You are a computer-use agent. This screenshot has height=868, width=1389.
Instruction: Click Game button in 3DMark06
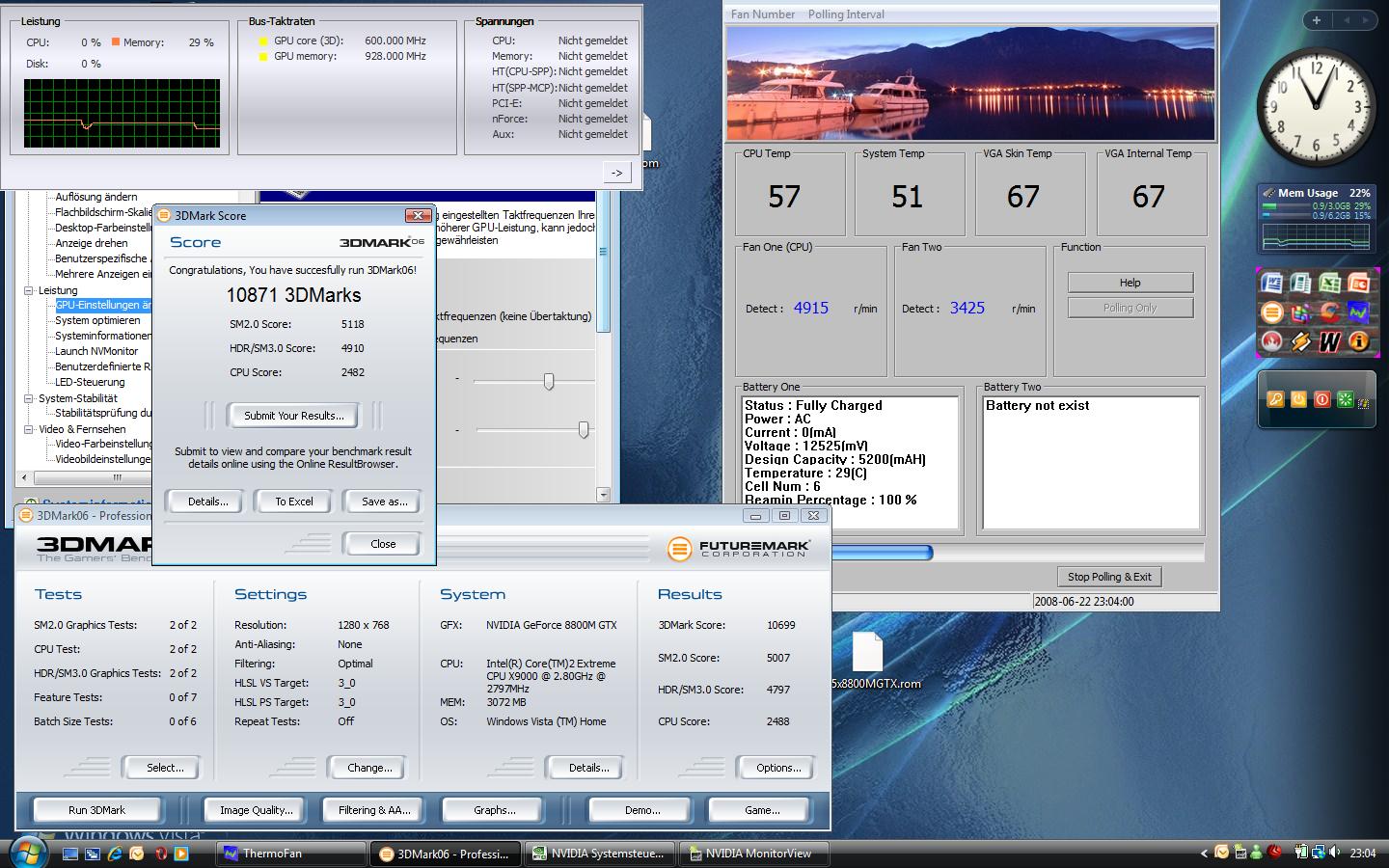point(762,810)
